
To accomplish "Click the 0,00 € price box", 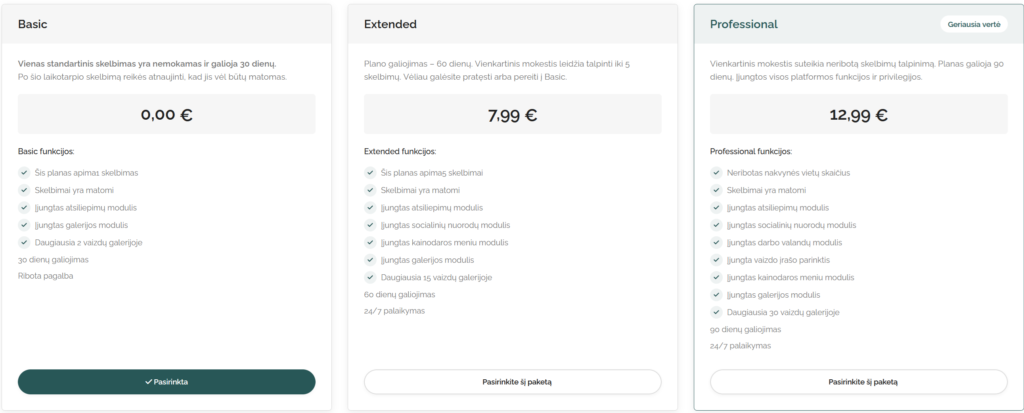I will [x=167, y=114].
